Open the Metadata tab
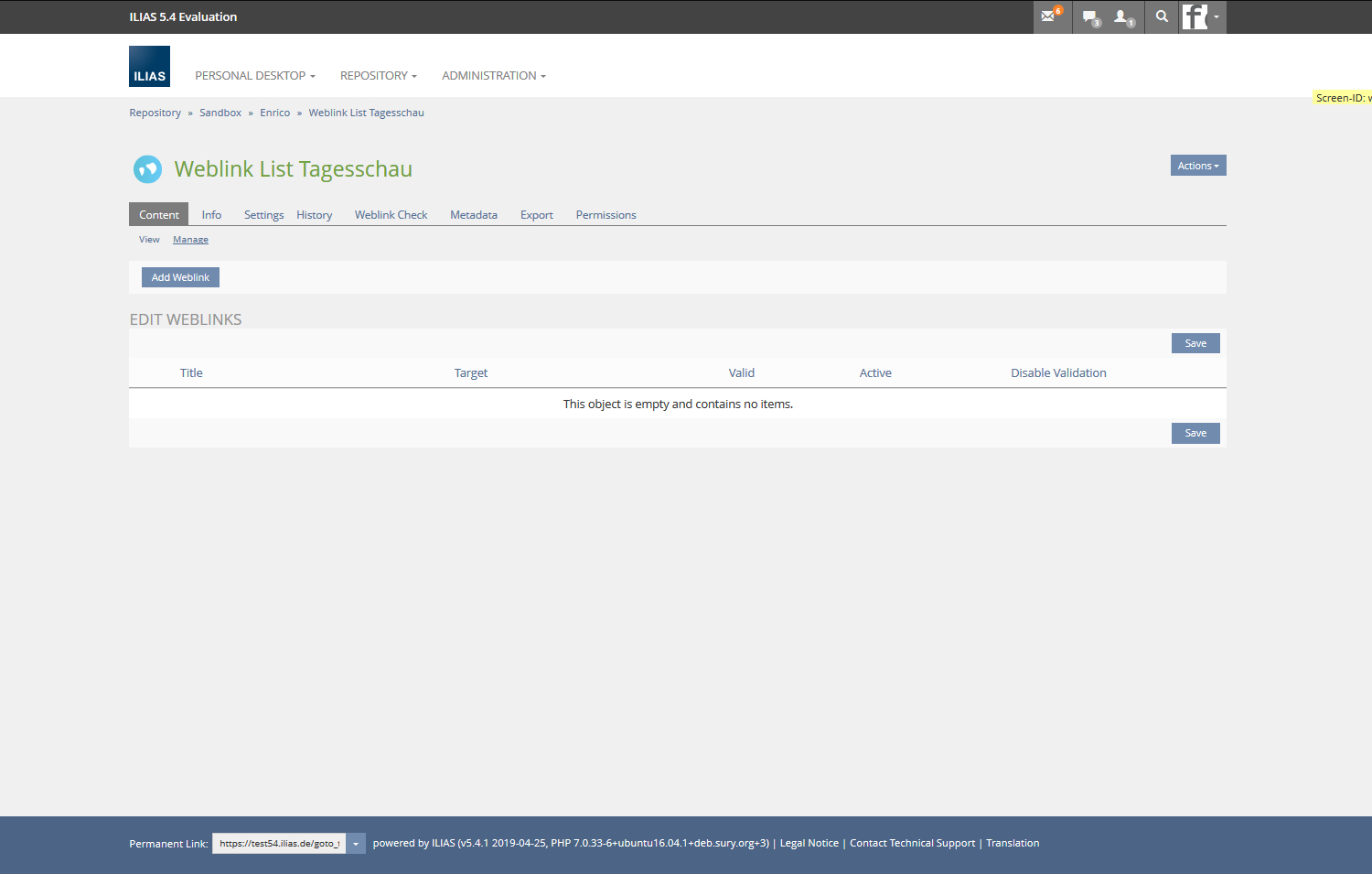Viewport: 1372px width, 874px height. click(x=474, y=215)
